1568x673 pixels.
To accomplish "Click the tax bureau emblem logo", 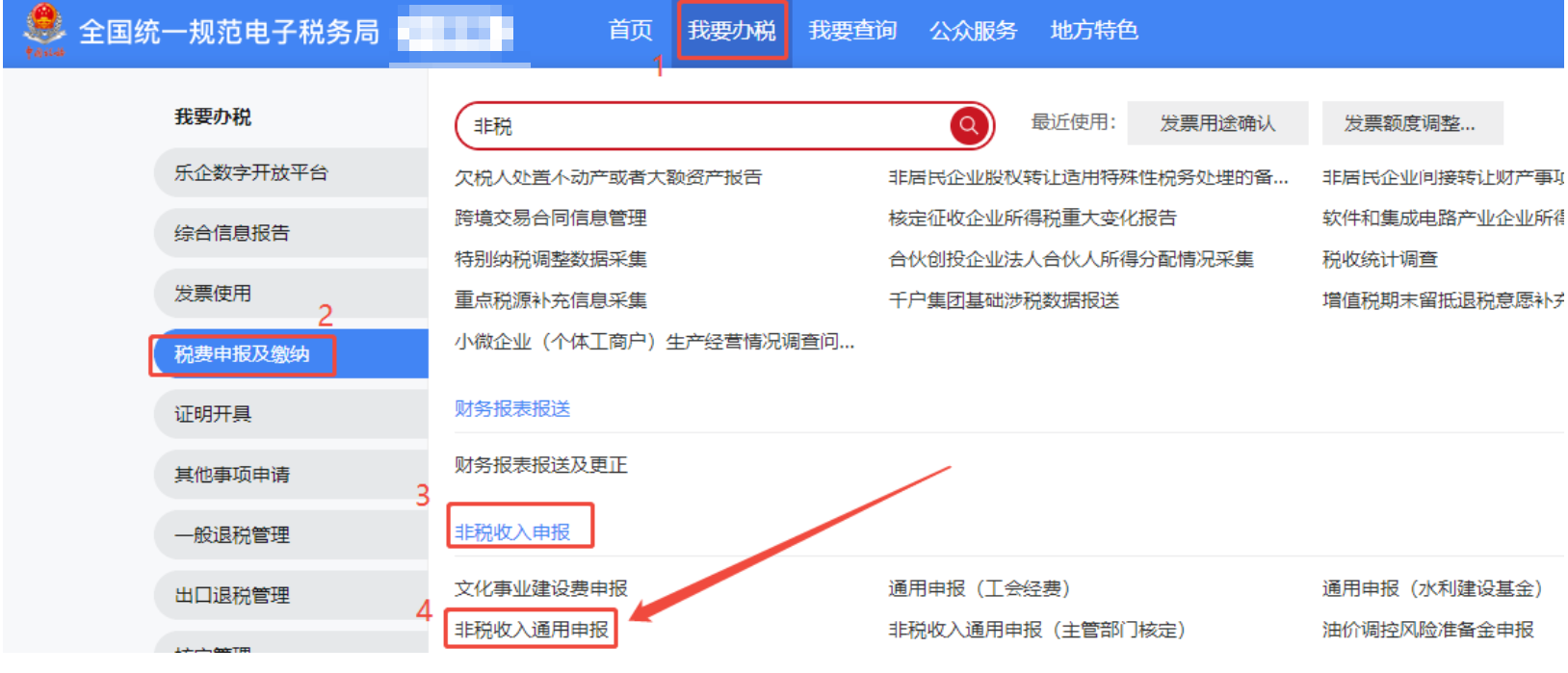I will click(x=43, y=30).
